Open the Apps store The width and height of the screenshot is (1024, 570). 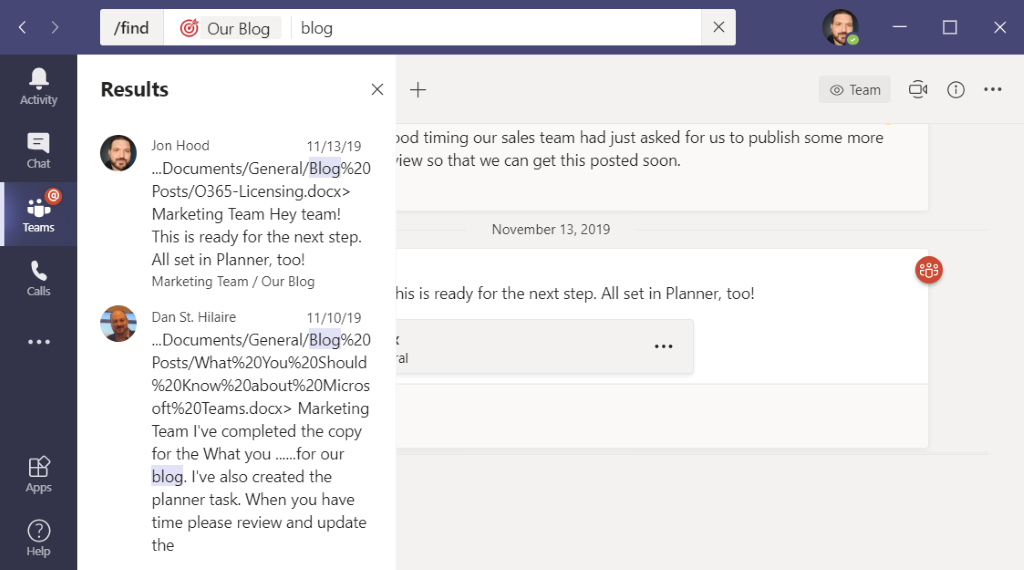(x=39, y=475)
